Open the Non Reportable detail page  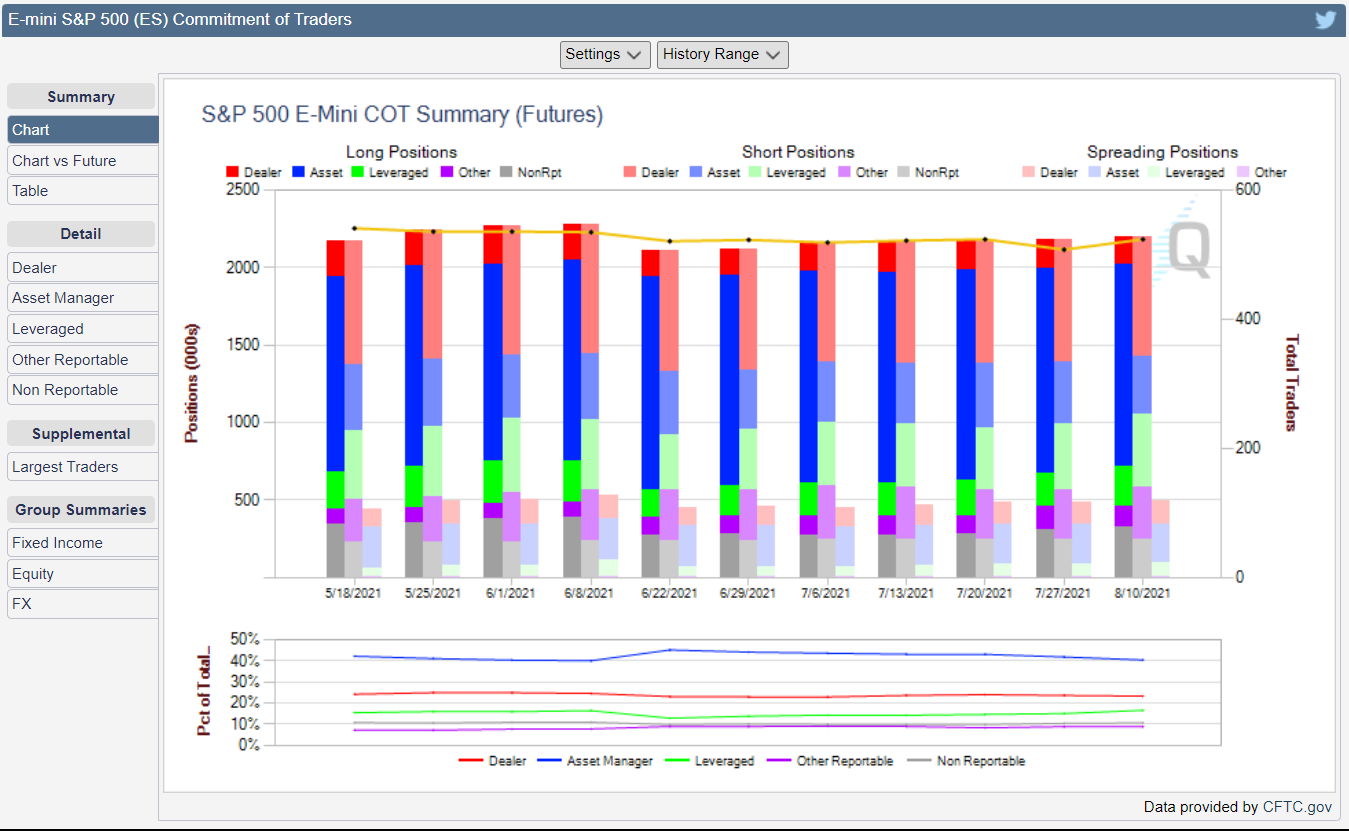[x=82, y=389]
